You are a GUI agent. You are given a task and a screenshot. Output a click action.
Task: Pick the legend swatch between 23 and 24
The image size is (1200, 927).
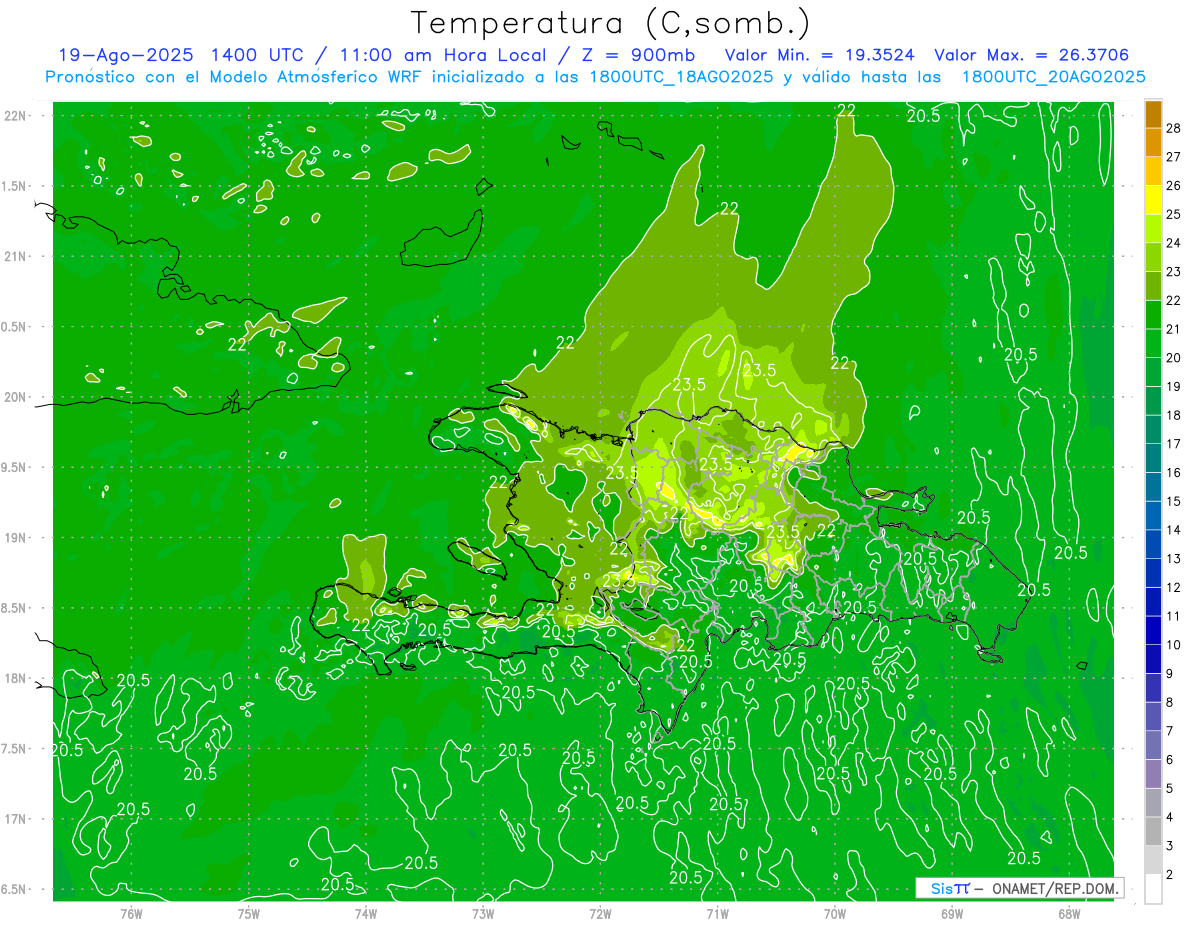click(x=1153, y=257)
